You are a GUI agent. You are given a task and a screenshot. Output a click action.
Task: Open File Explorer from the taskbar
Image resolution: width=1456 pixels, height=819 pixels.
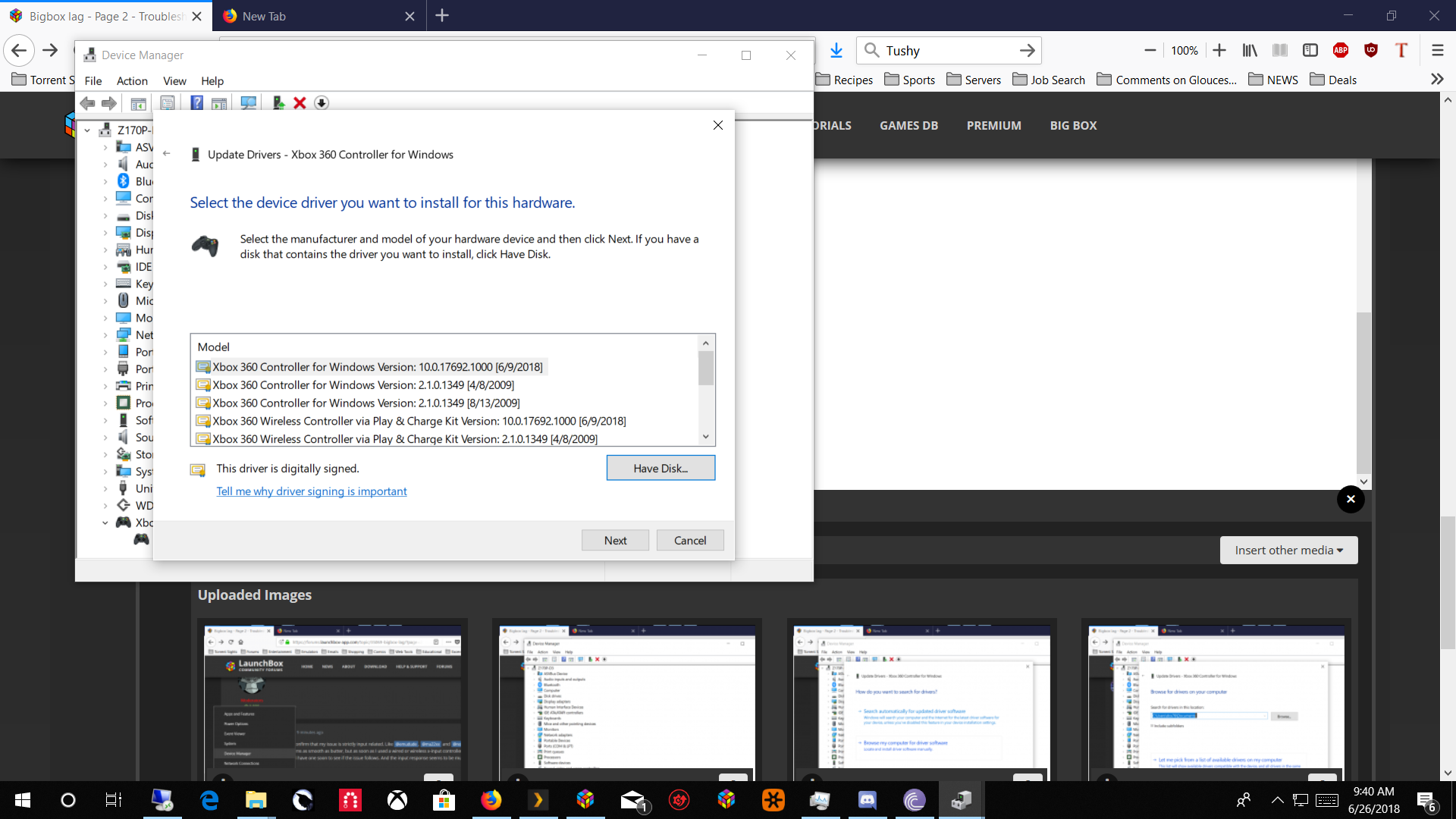point(256,800)
